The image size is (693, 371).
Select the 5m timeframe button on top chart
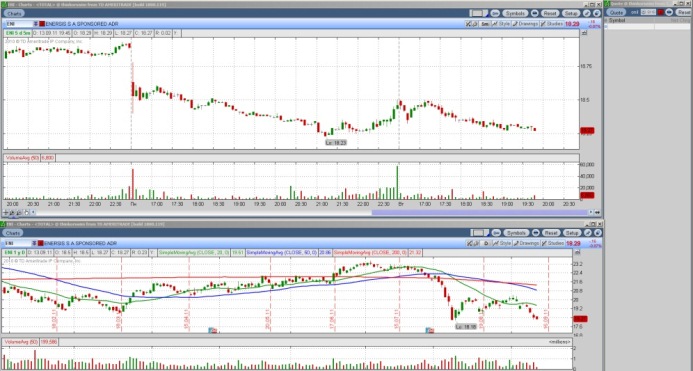click(x=485, y=24)
